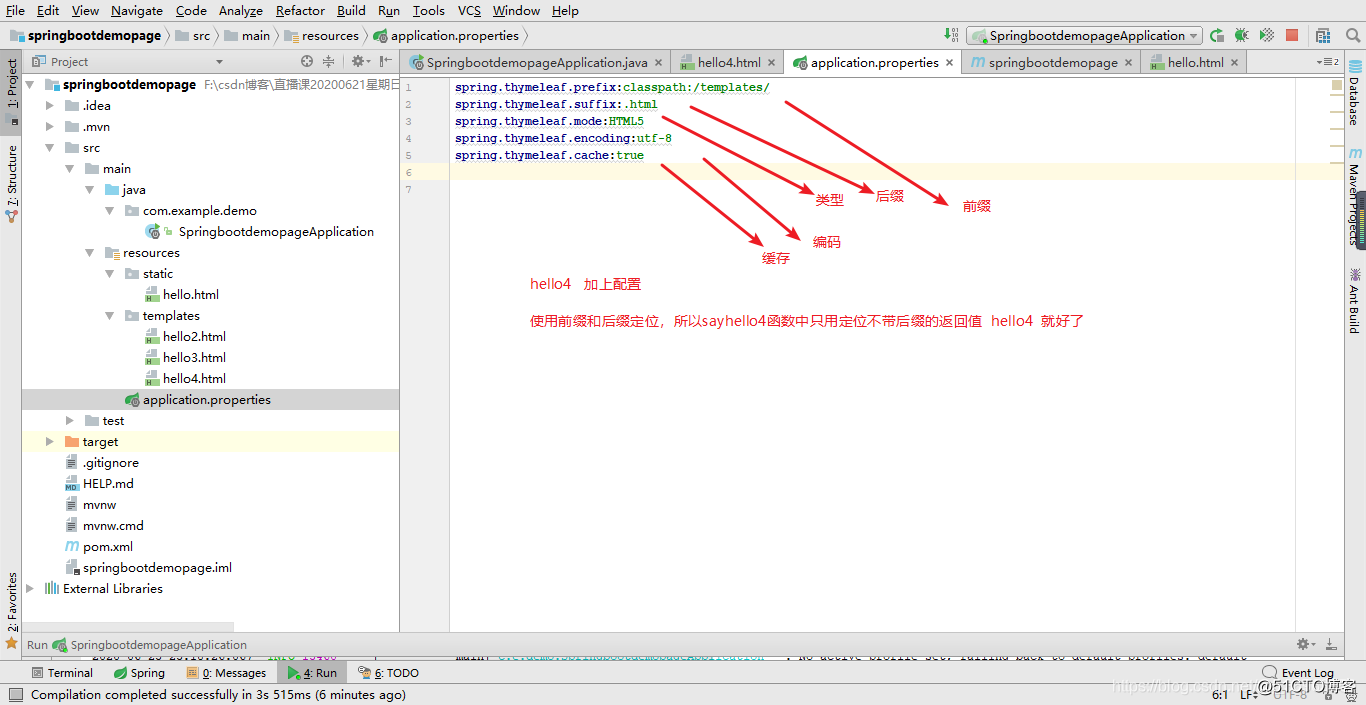1366x705 pixels.
Task: Close the springbootdemopage pom editor tab
Action: (1129, 62)
